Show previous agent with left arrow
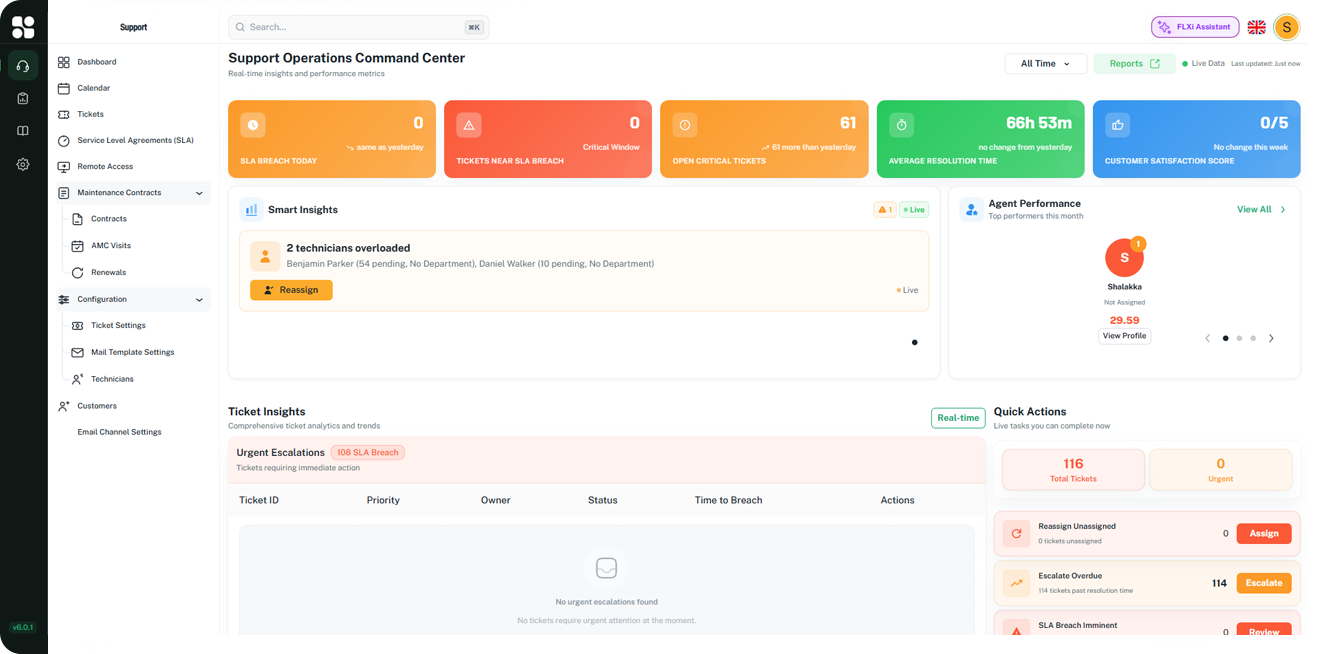 1207,338
